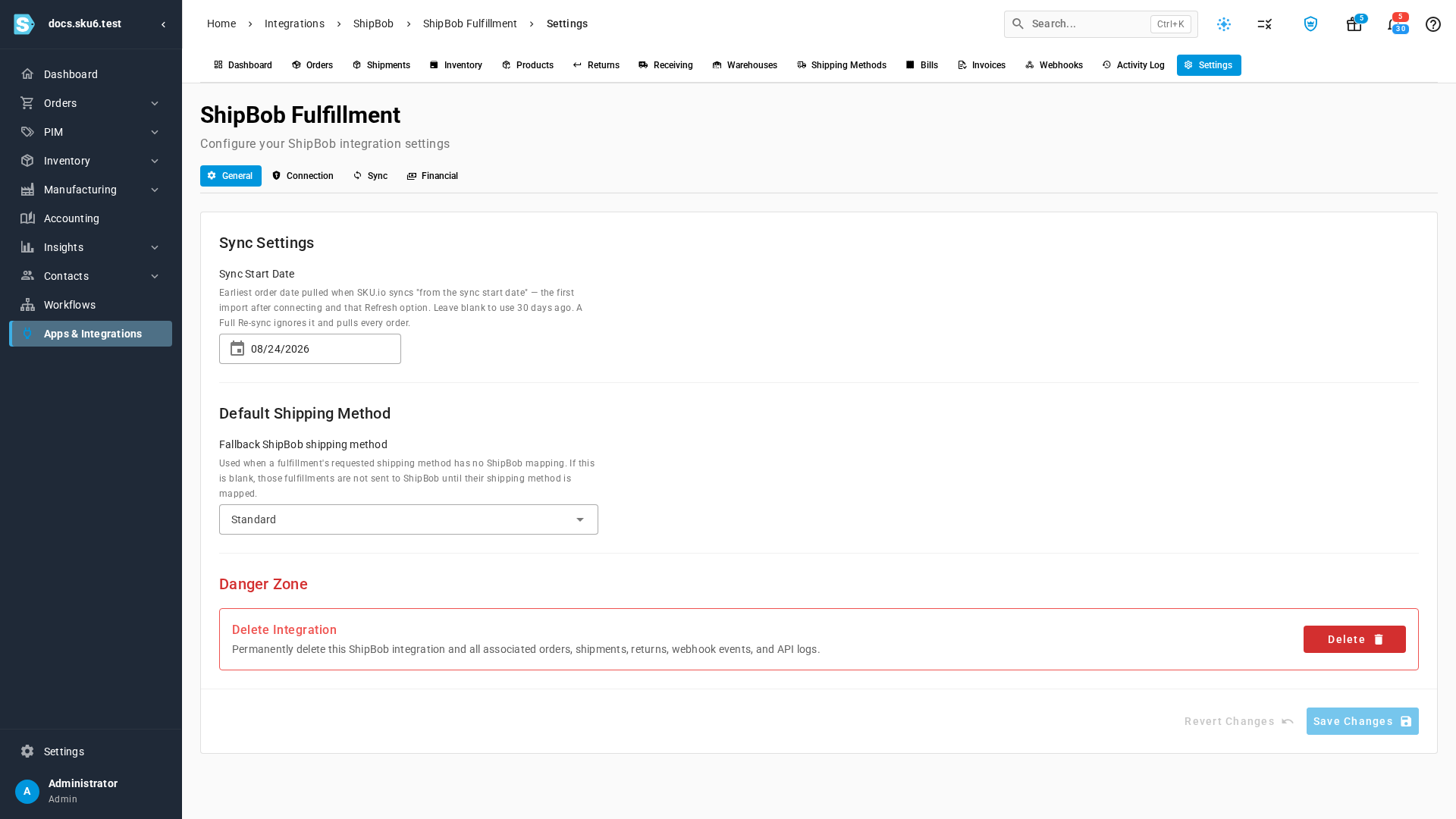Screen dimensions: 1456x819
Task: Switch to the Receiving tab
Action: click(666, 65)
